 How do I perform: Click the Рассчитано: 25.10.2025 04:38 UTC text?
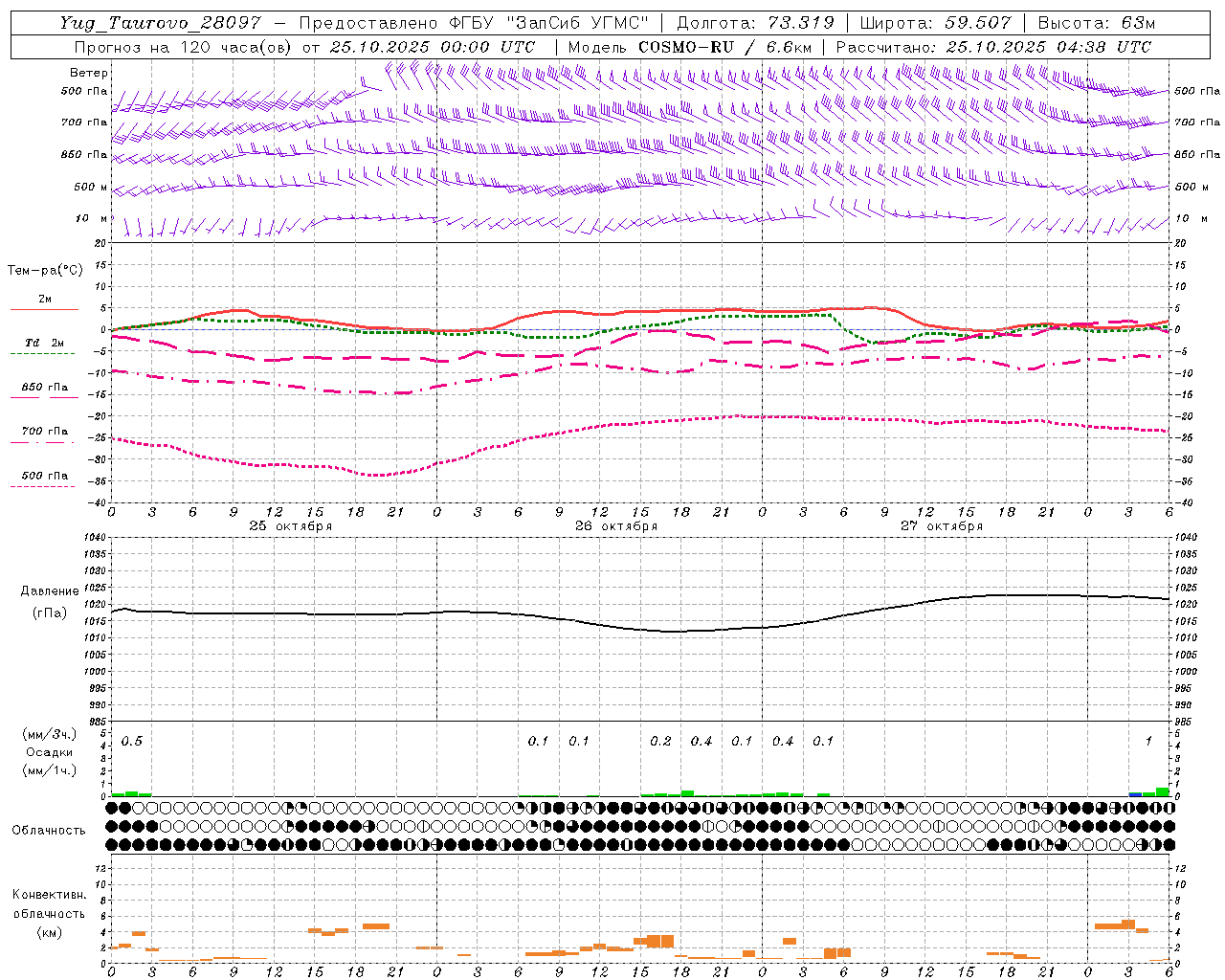[993, 47]
